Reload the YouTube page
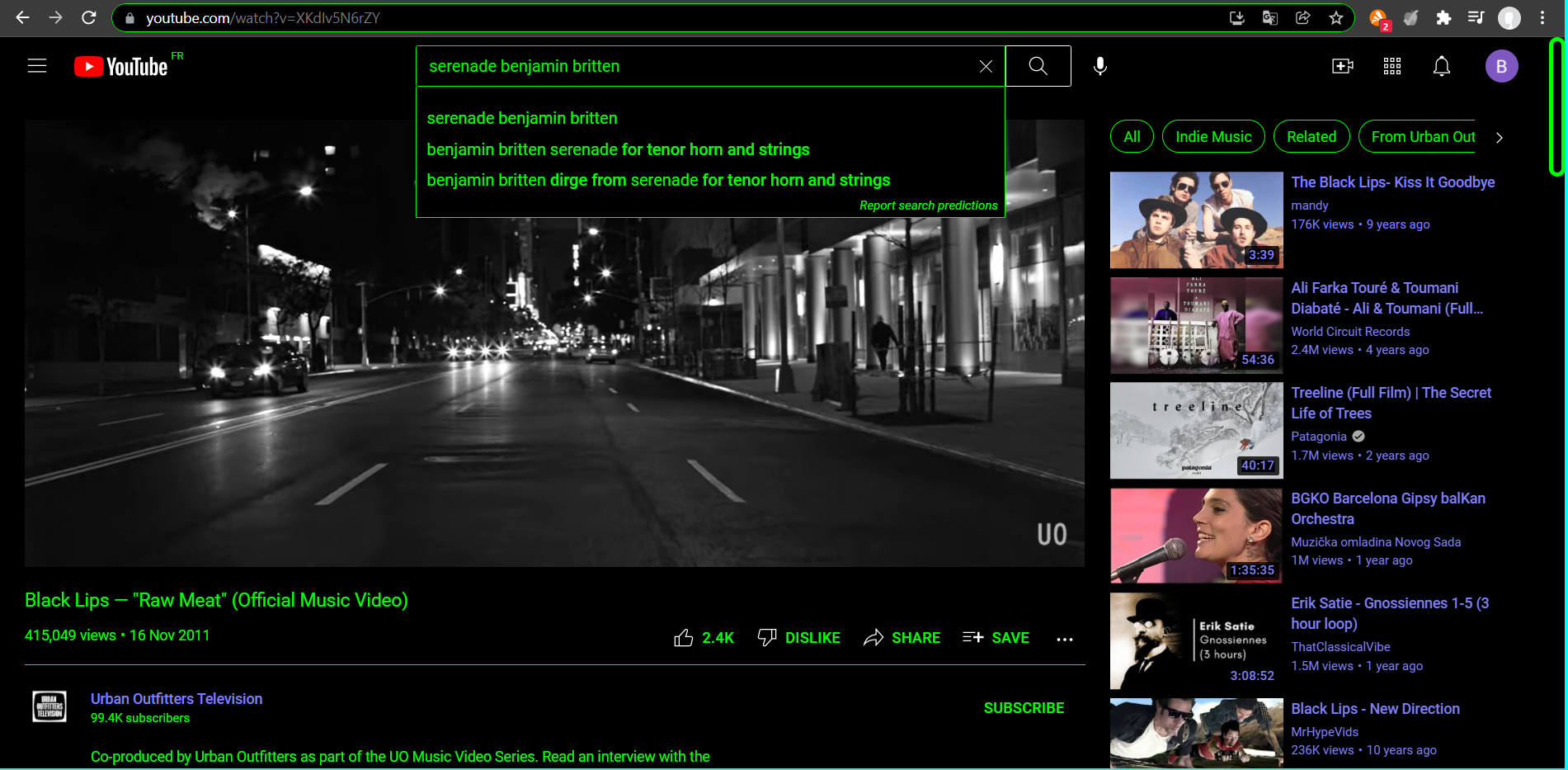Viewport: 1568px width, 770px height. click(89, 17)
